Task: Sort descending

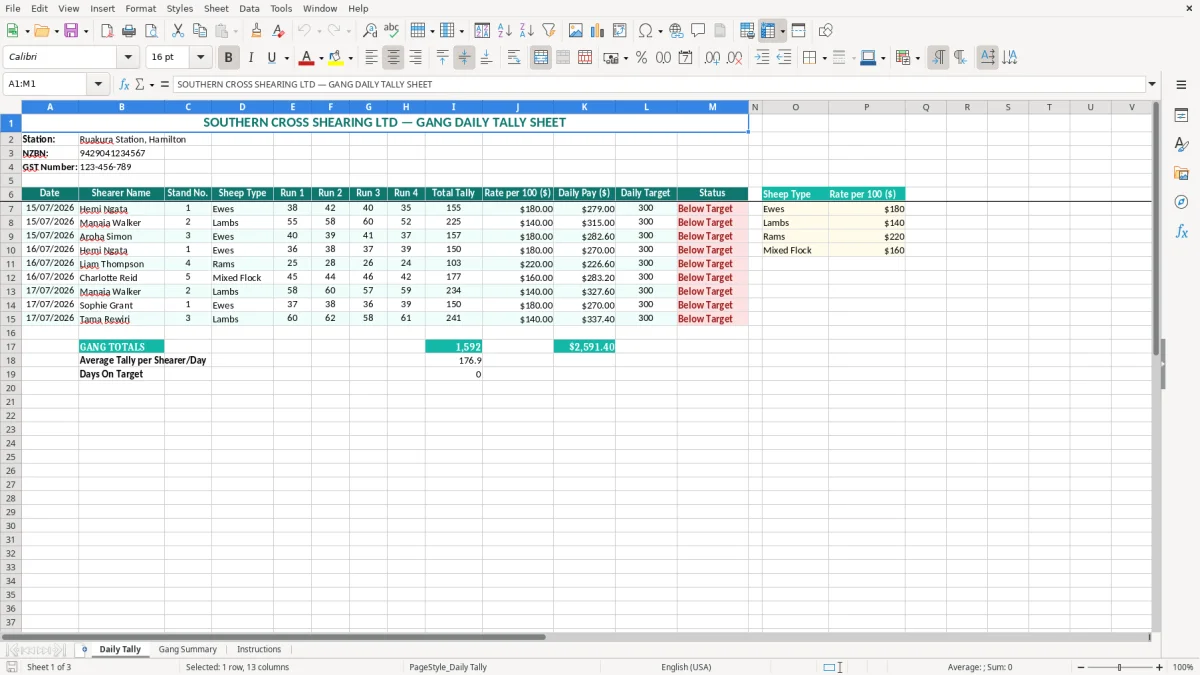Action: tap(527, 31)
